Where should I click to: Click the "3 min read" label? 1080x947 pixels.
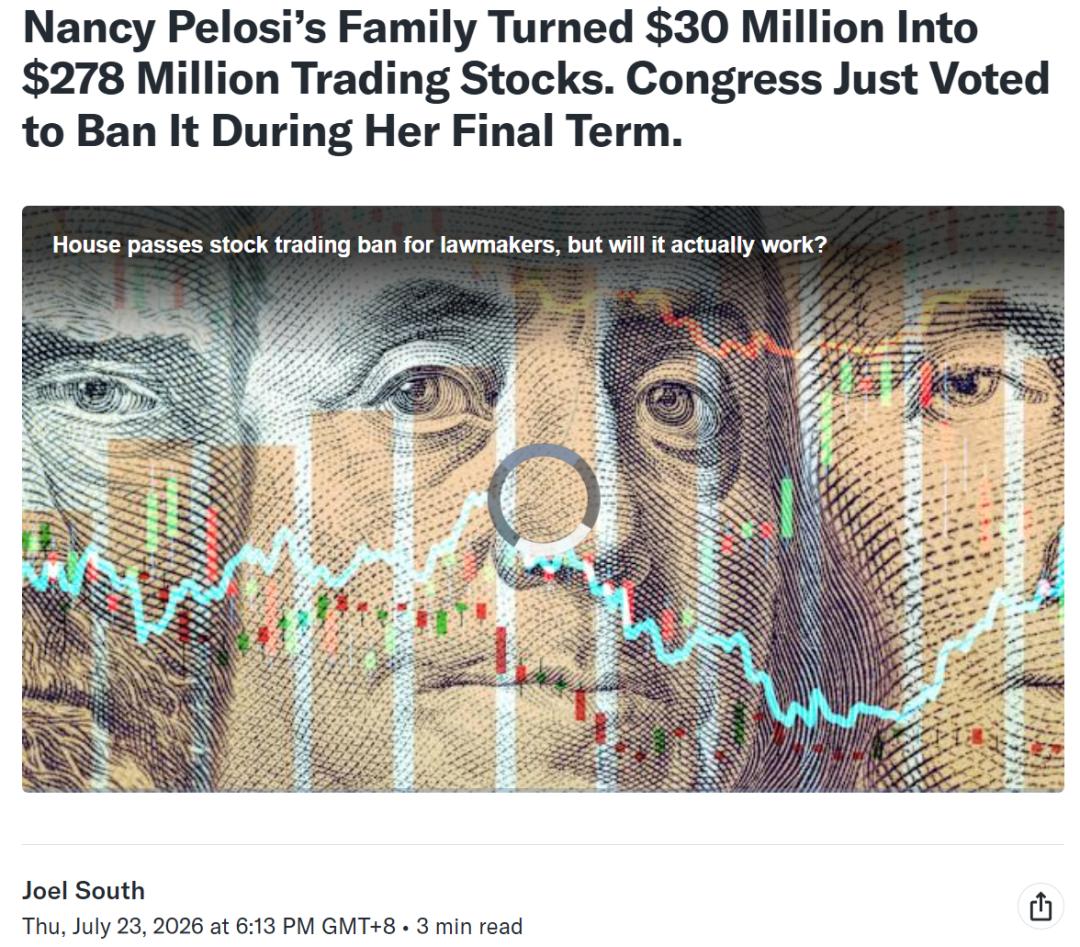(469, 926)
